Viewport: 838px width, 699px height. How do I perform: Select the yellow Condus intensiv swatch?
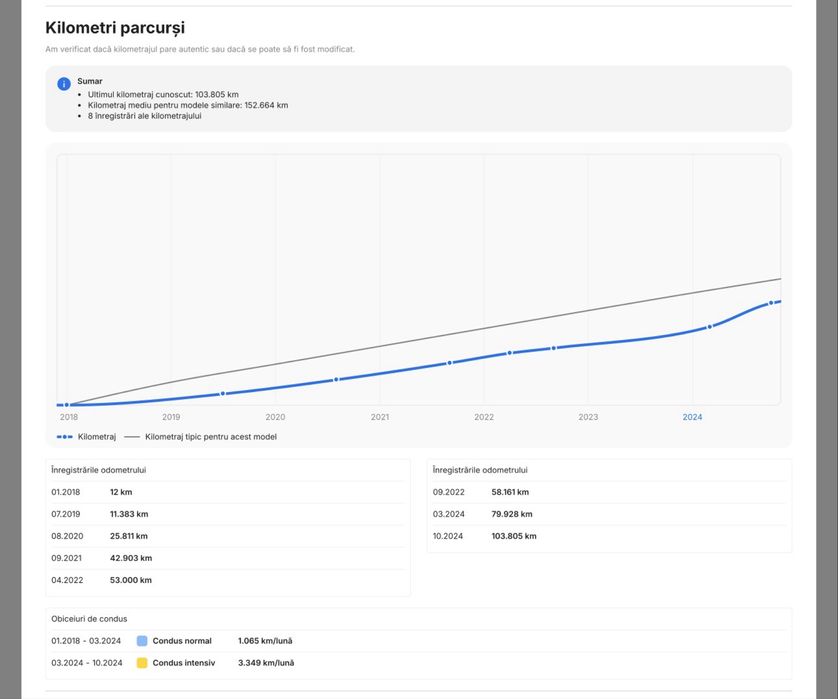tap(142, 663)
